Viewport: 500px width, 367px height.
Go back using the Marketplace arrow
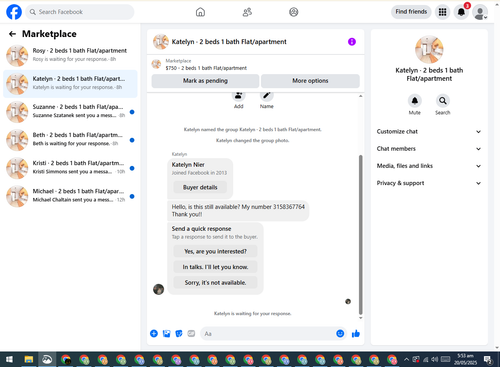click(x=12, y=34)
